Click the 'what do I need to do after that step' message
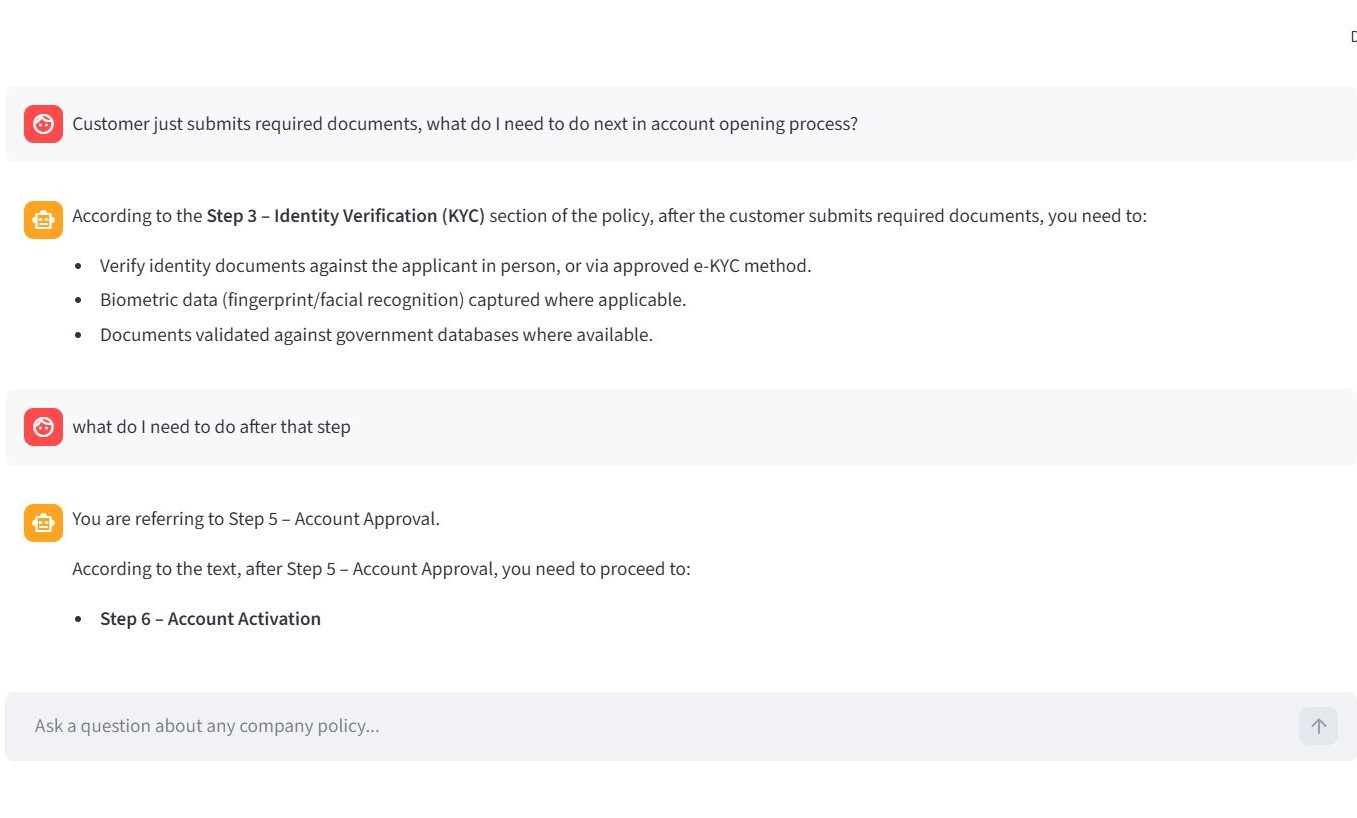This screenshot has height=818, width=1357. [x=211, y=427]
